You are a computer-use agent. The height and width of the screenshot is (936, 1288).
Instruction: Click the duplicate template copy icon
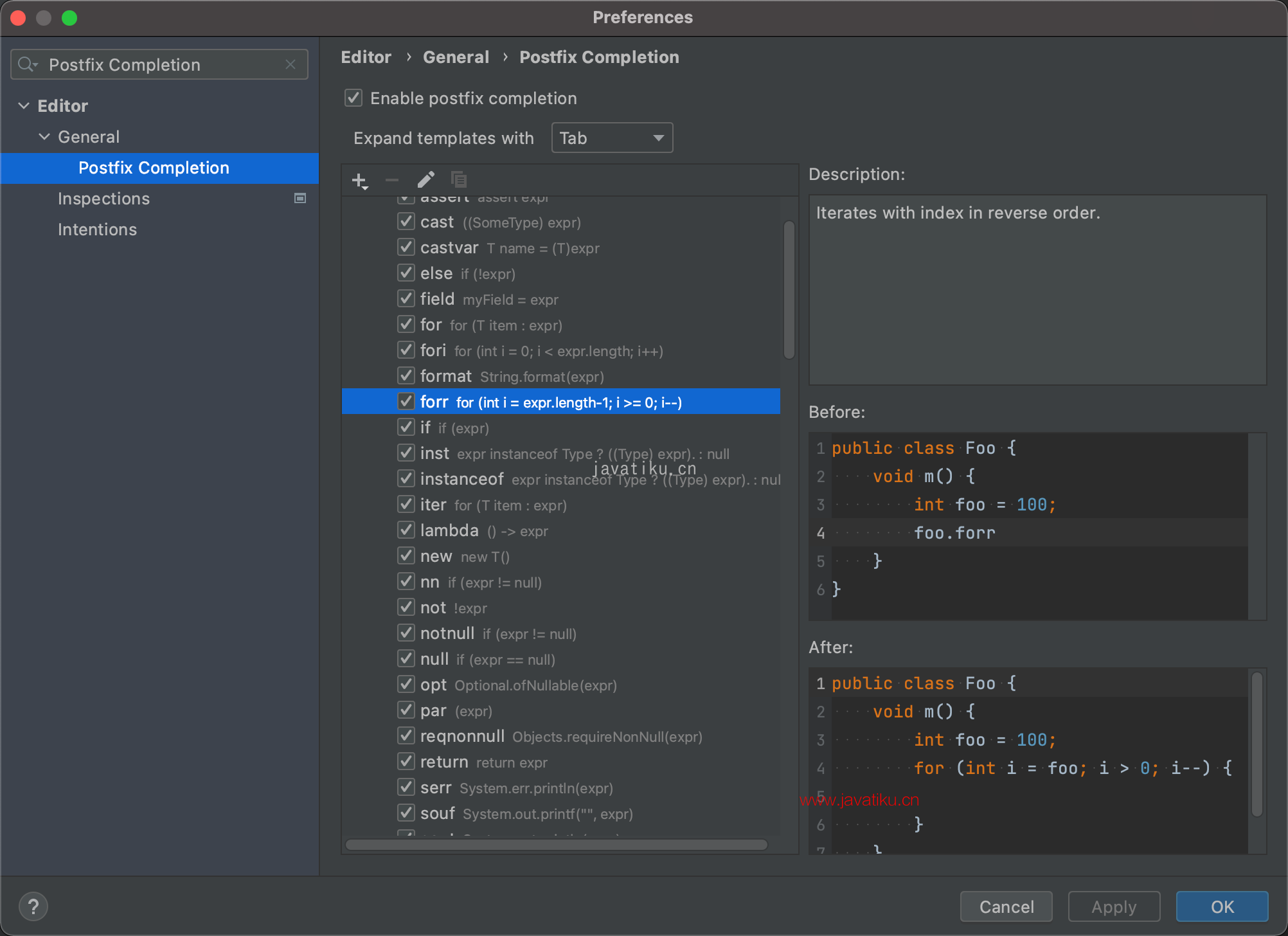pos(459,179)
